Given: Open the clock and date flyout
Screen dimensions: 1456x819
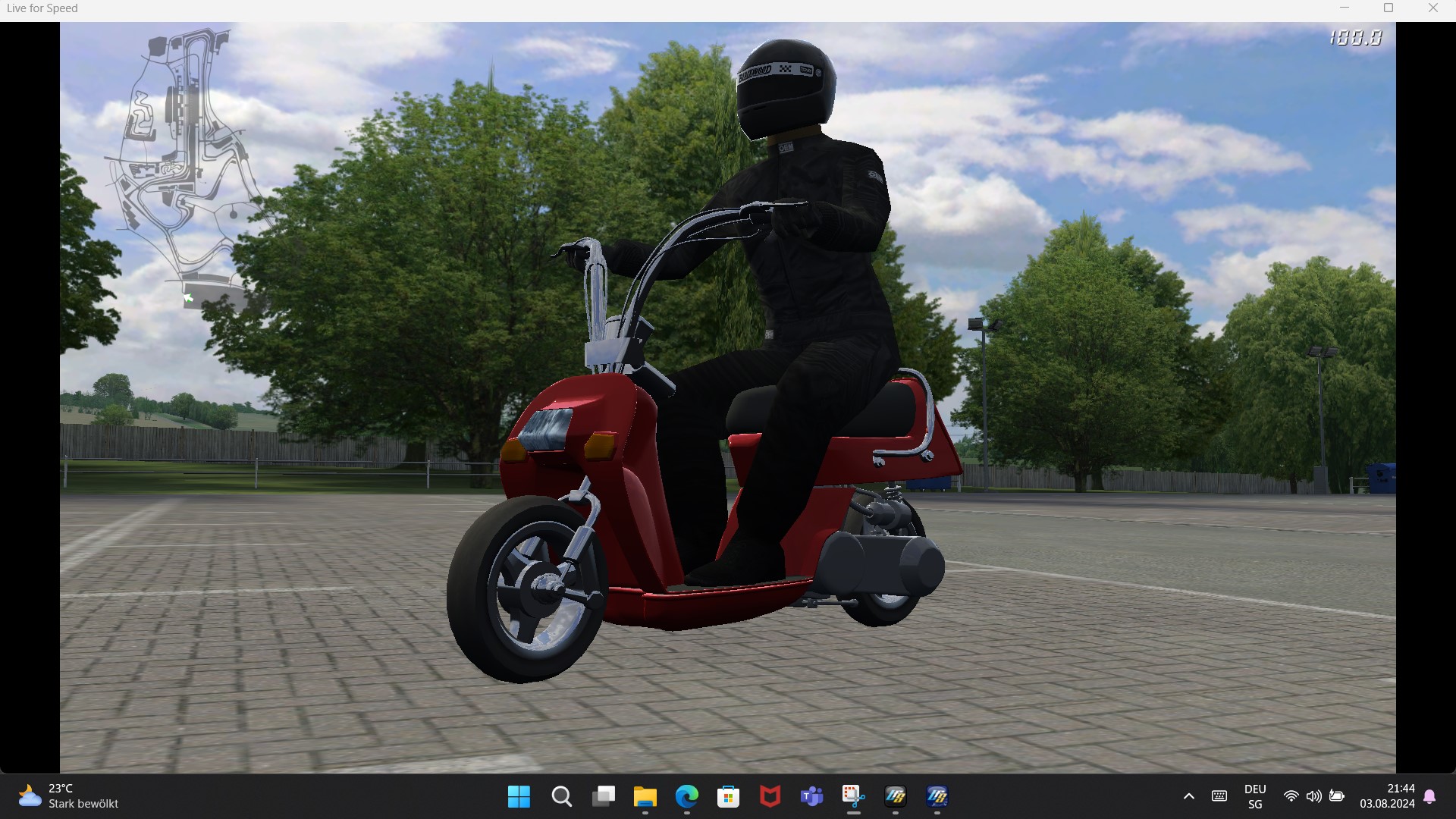Looking at the screenshot, I should (1387, 796).
